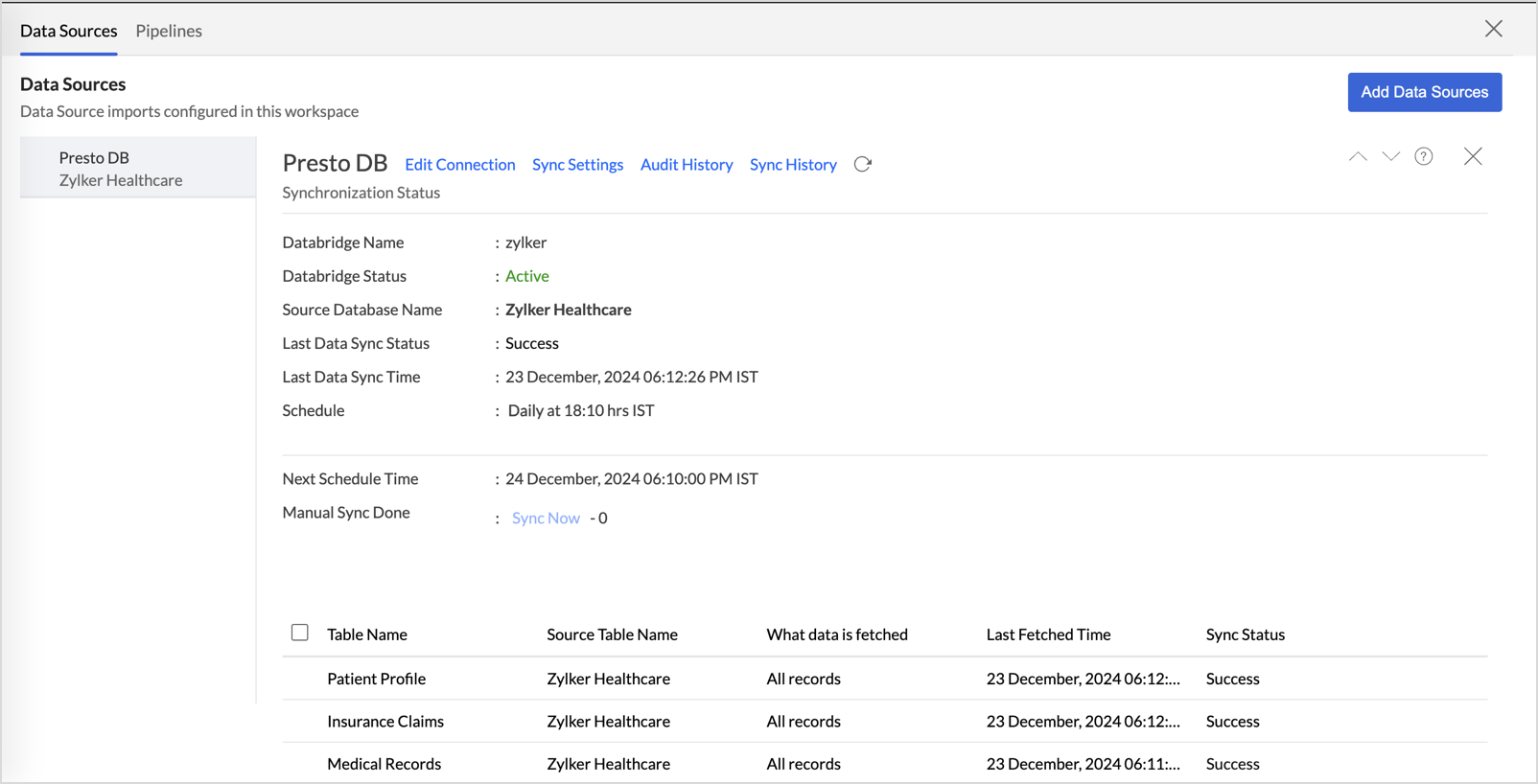Go to previous data source with up chevron
Viewport: 1538px width, 784px height.
(x=1358, y=156)
